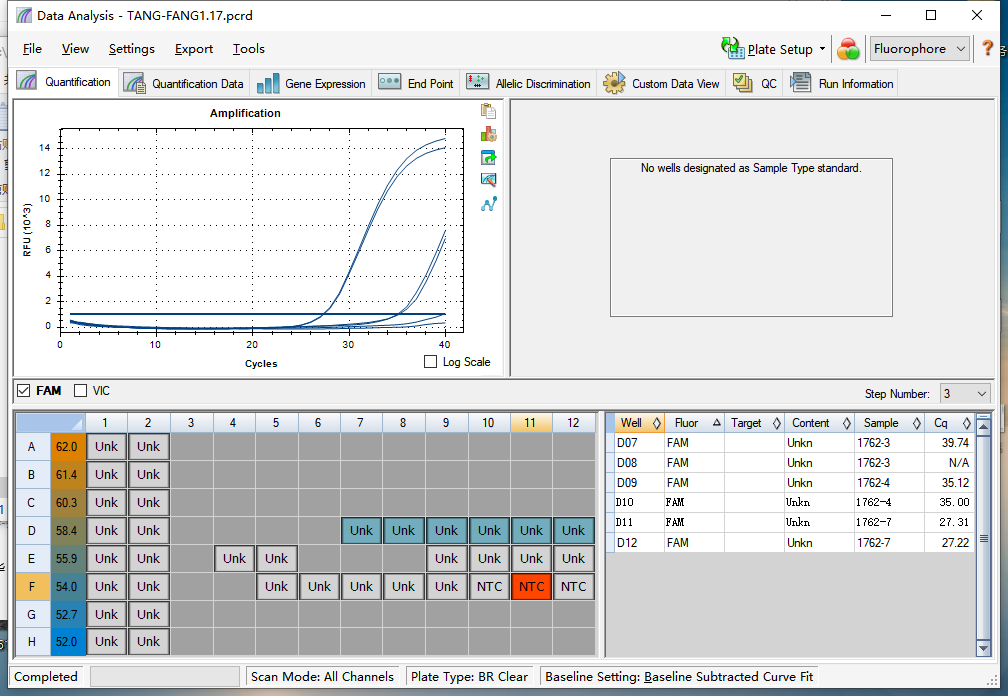
Task: Open the File menu
Action: click(x=32, y=49)
